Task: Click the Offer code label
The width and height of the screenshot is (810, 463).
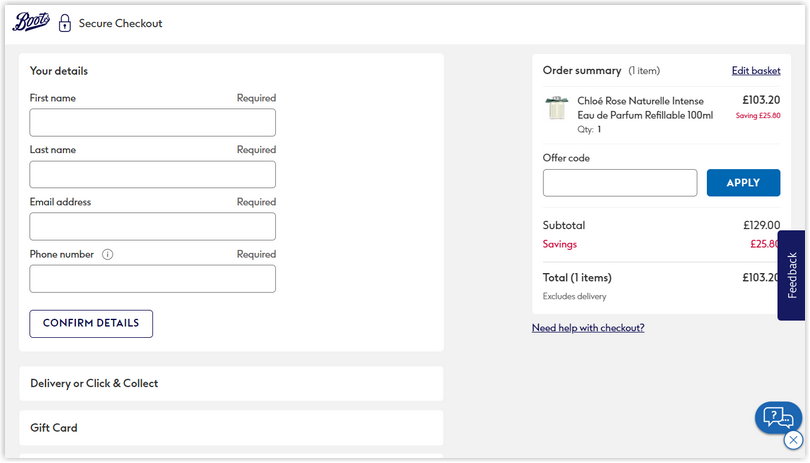Action: click(566, 158)
